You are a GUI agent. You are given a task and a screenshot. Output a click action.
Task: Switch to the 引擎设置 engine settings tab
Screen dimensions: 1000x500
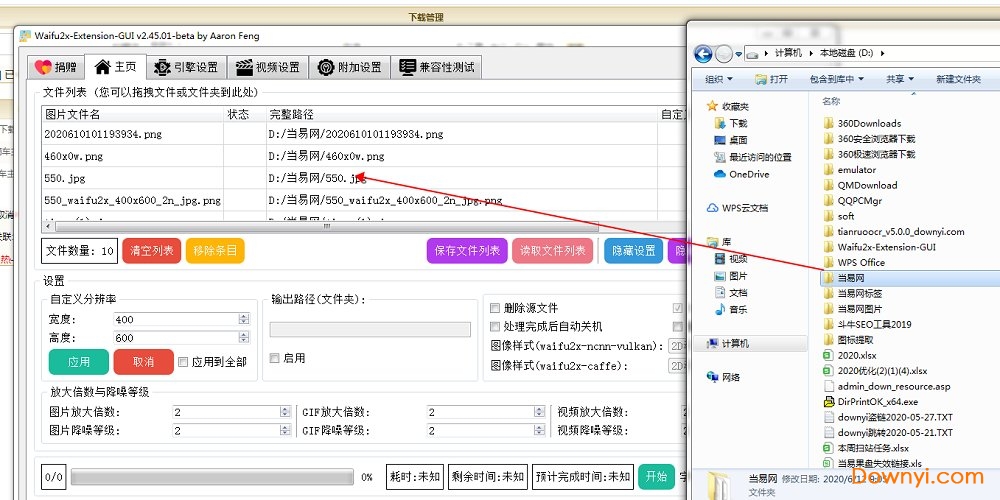pyautogui.click(x=185, y=67)
